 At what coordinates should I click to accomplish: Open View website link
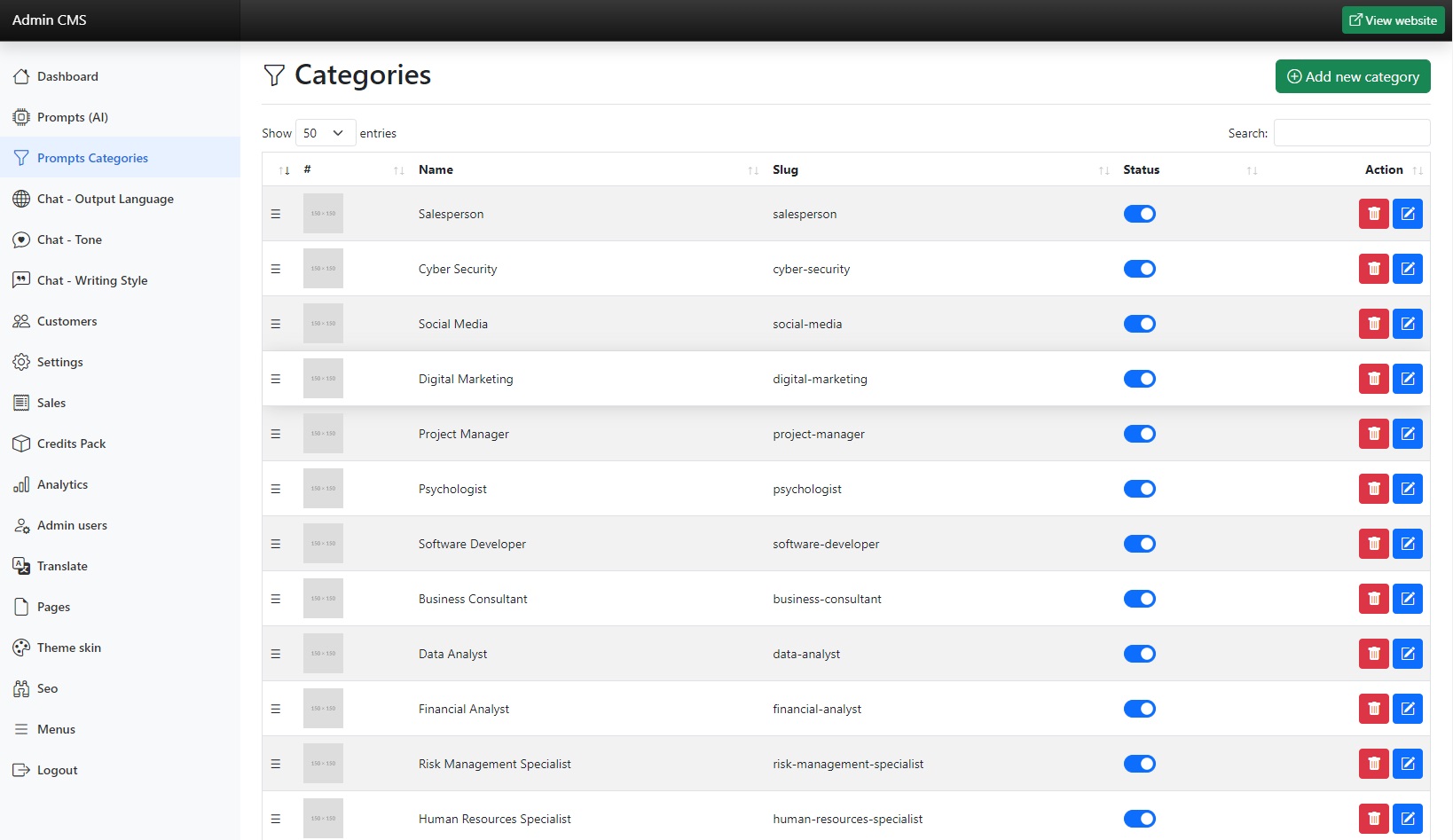pyautogui.click(x=1393, y=20)
